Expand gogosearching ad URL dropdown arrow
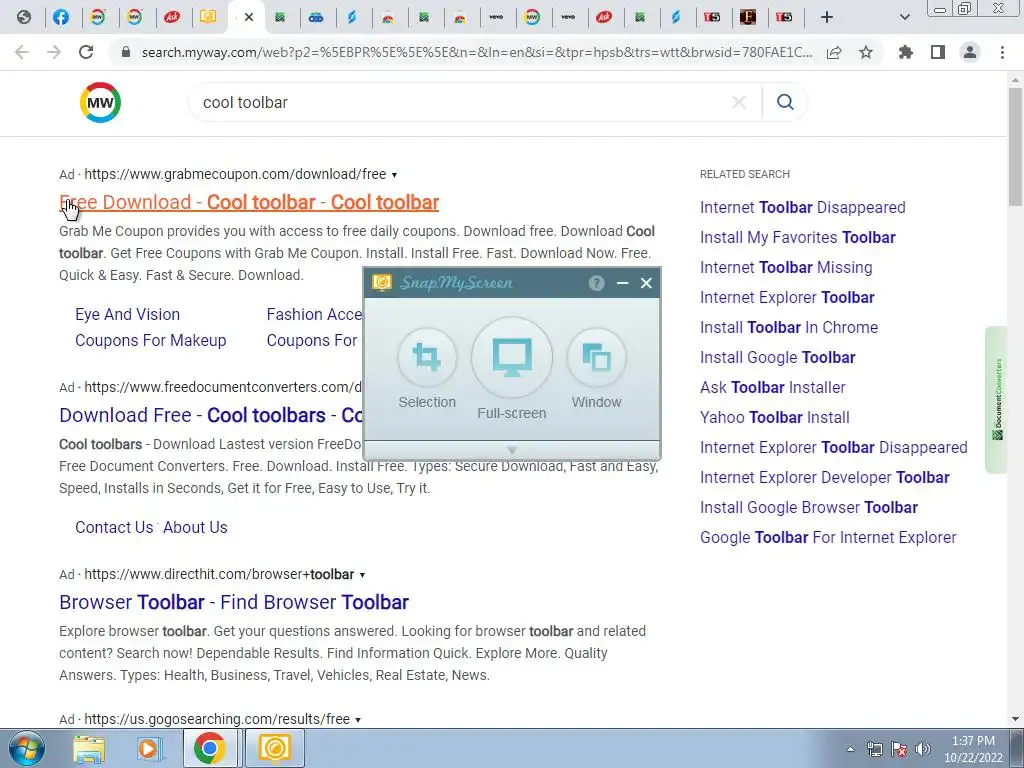 click(358, 720)
